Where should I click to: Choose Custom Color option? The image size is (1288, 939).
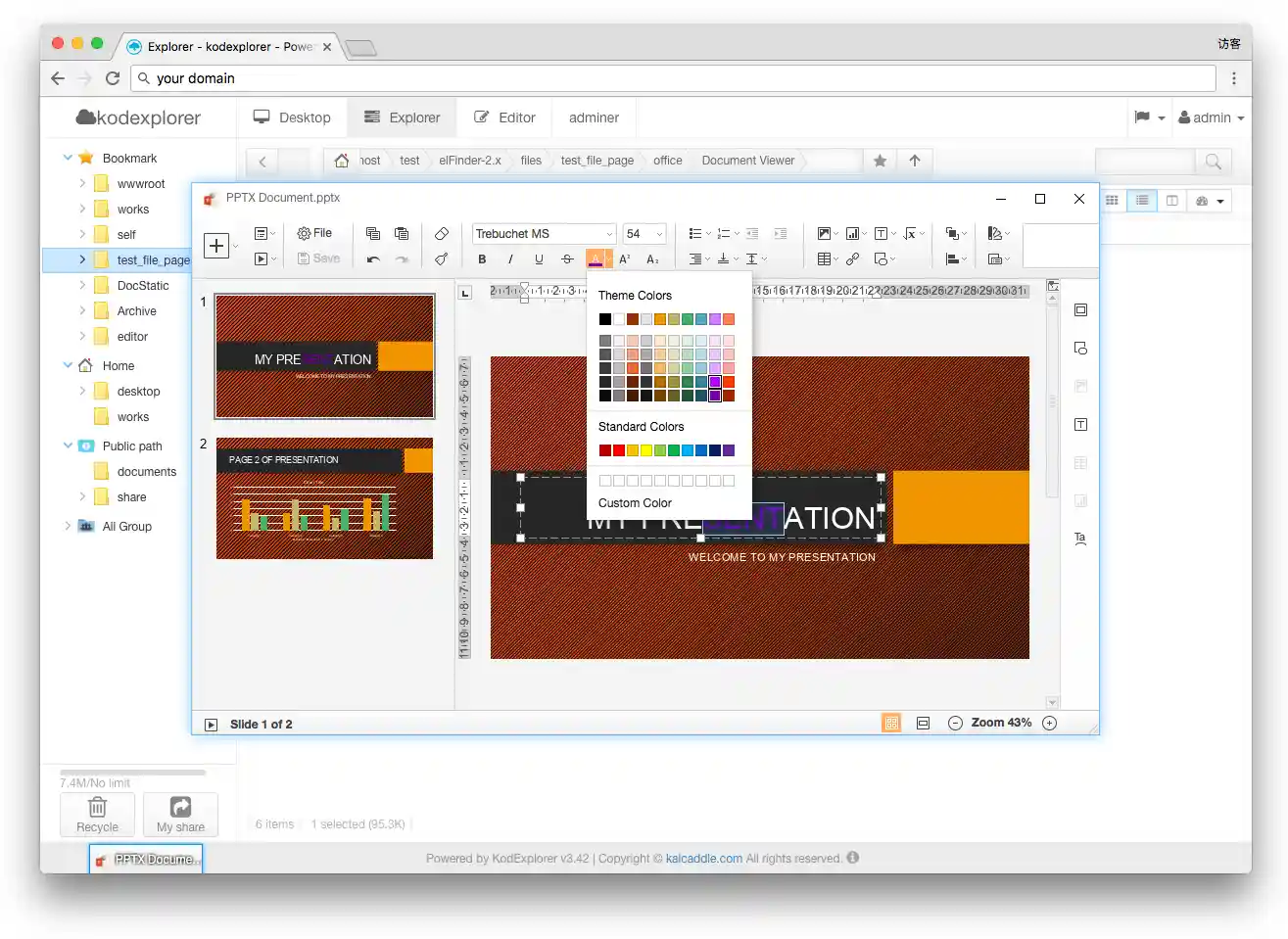coord(635,503)
